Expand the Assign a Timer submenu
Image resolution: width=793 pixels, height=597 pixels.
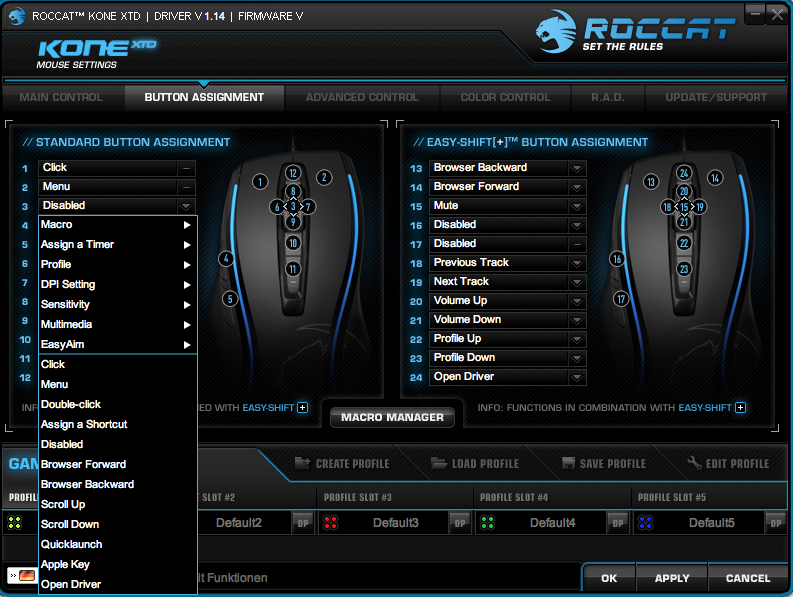click(118, 244)
